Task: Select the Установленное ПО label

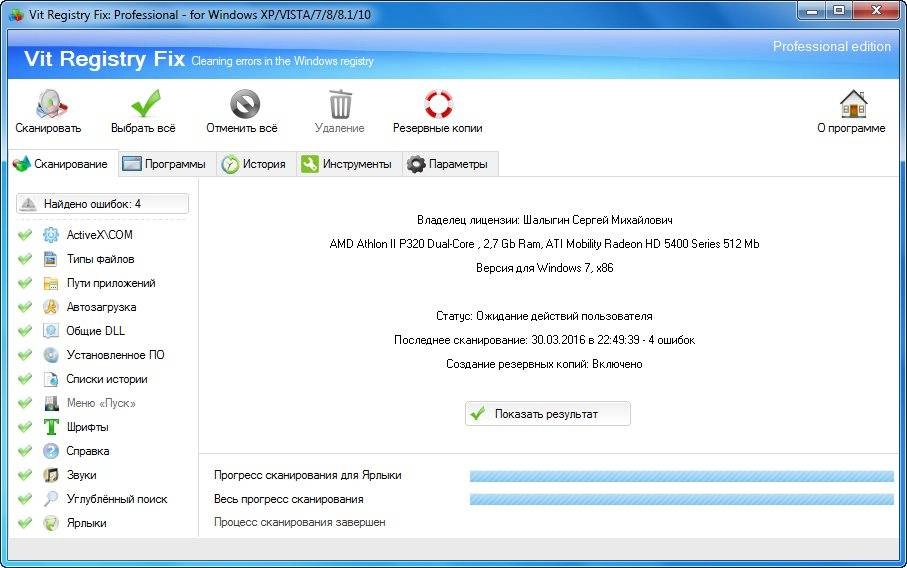Action: tap(115, 355)
